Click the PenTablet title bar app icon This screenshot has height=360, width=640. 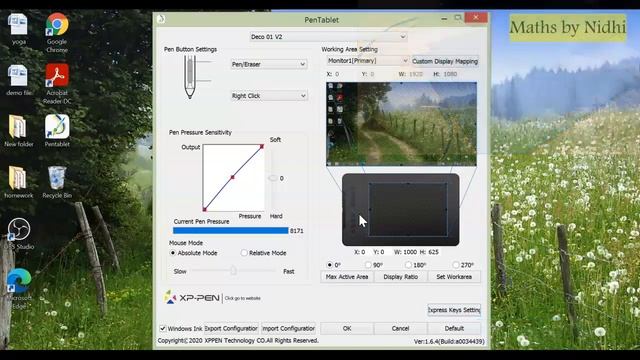161,19
